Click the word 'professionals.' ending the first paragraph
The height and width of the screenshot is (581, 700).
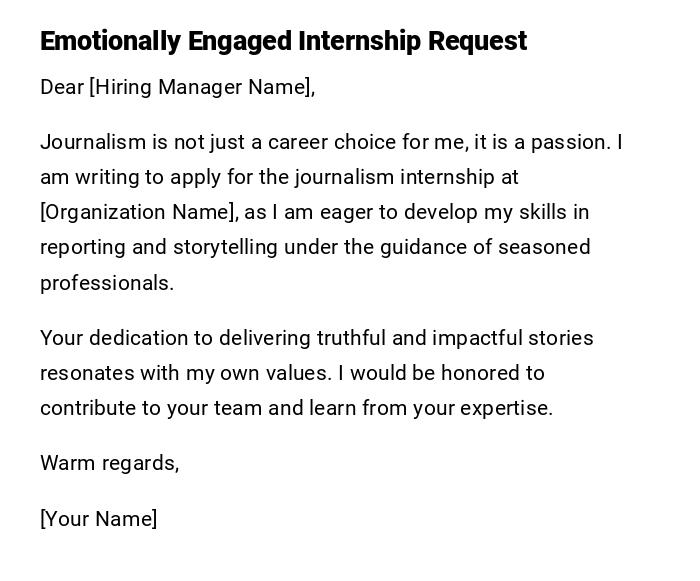pos(107,283)
